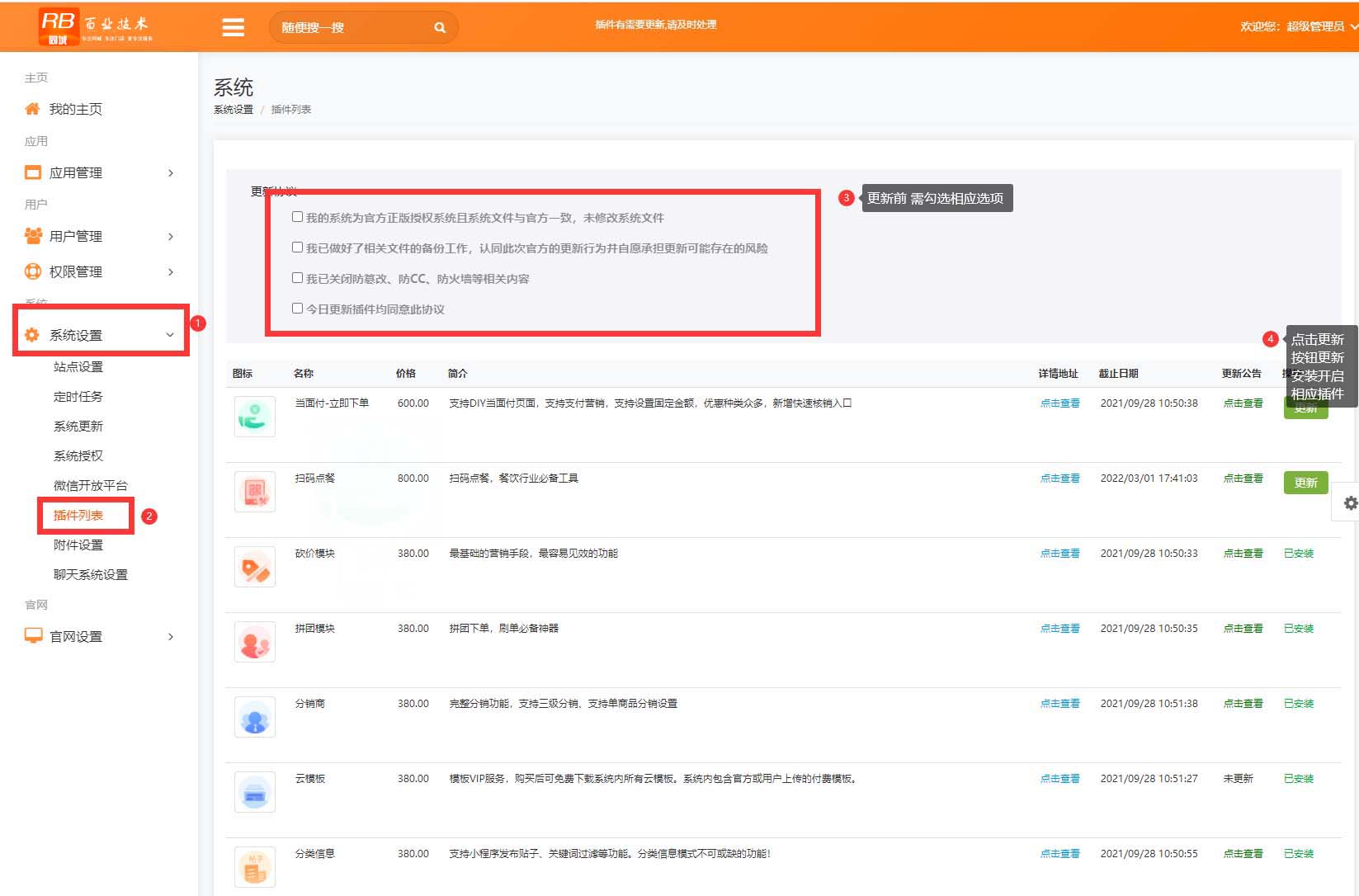1359x896 pixels.
Task: Open 系统更新 in the sidebar submenu
Action: (x=78, y=426)
